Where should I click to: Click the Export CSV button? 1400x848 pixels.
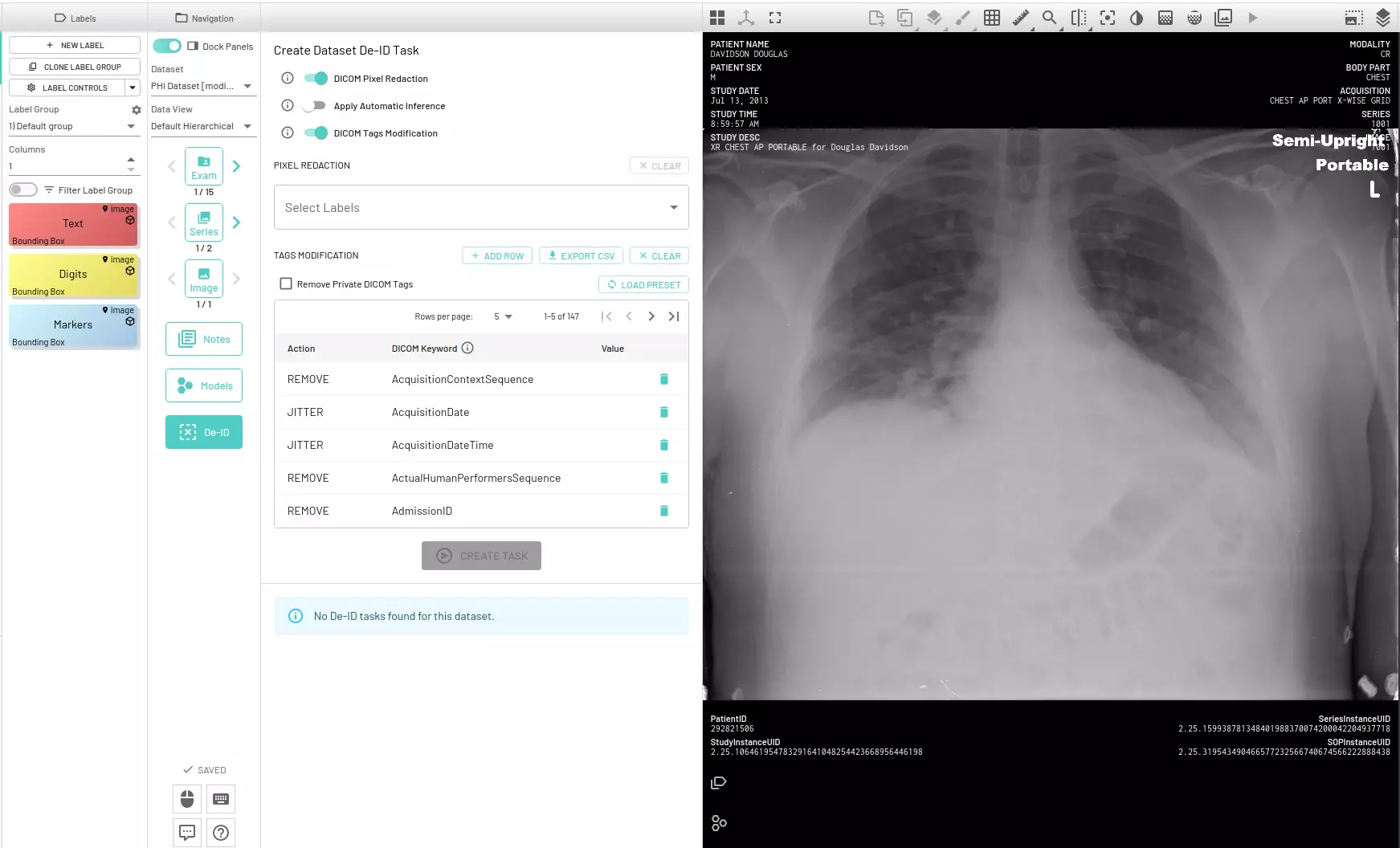click(581, 256)
